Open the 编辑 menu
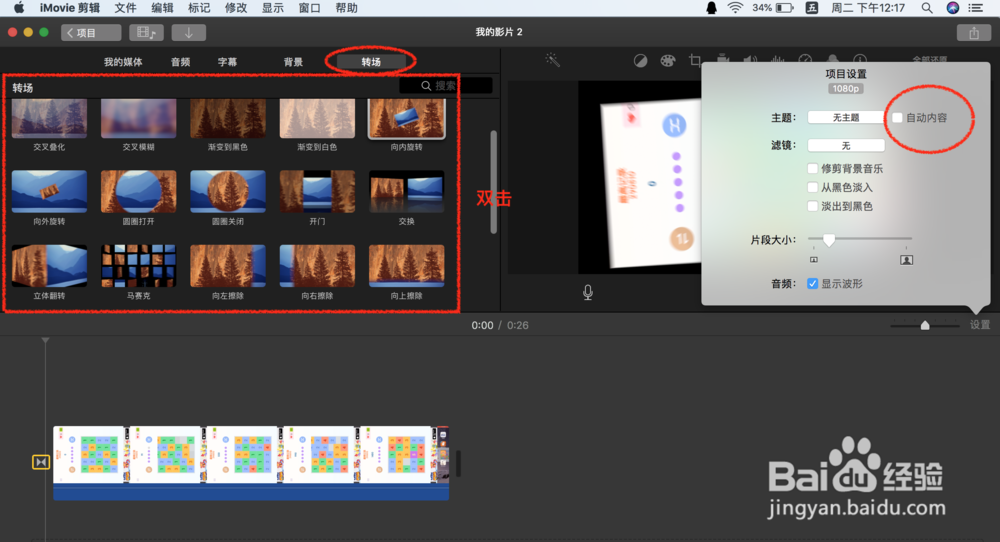The image size is (1000, 542). pyautogui.click(x=162, y=8)
